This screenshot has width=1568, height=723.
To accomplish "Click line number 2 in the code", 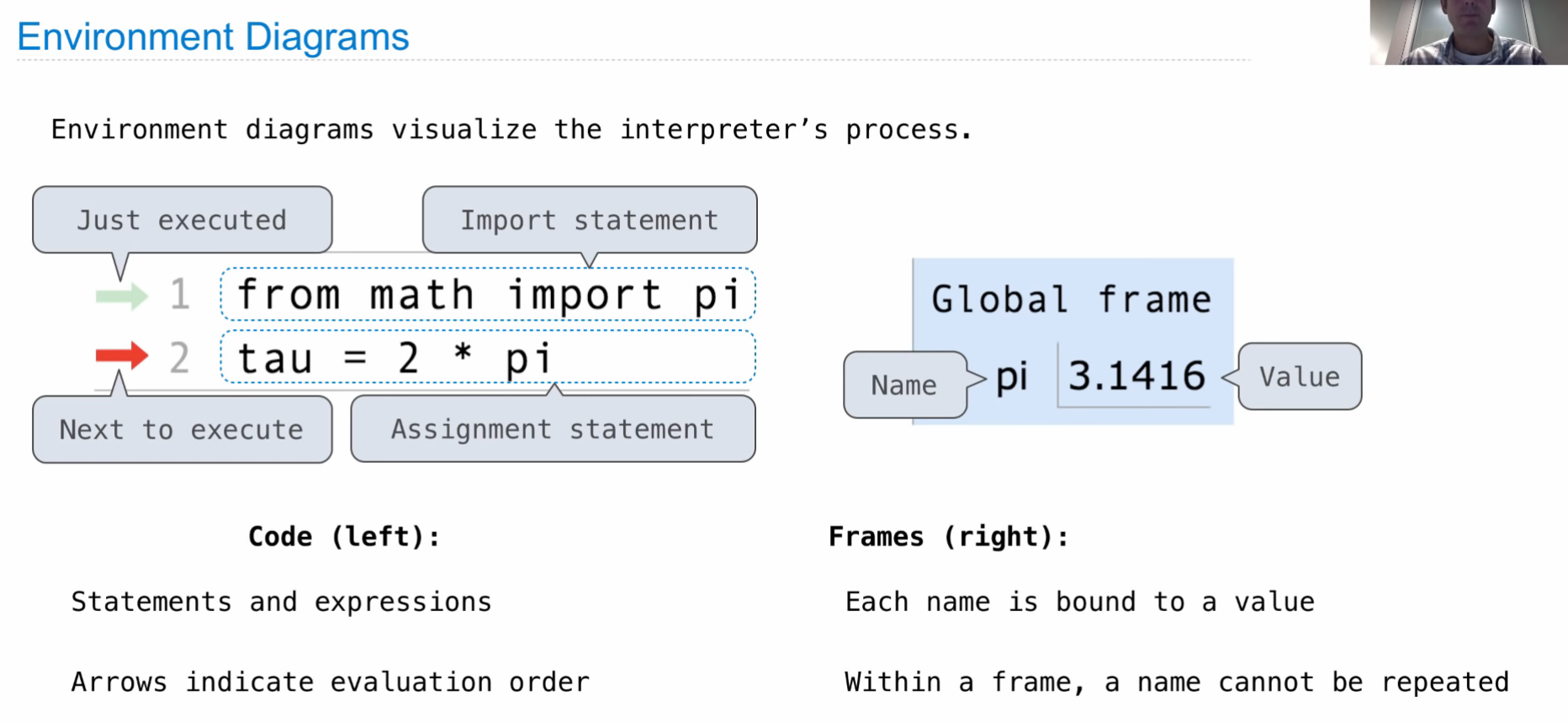I will tap(179, 358).
